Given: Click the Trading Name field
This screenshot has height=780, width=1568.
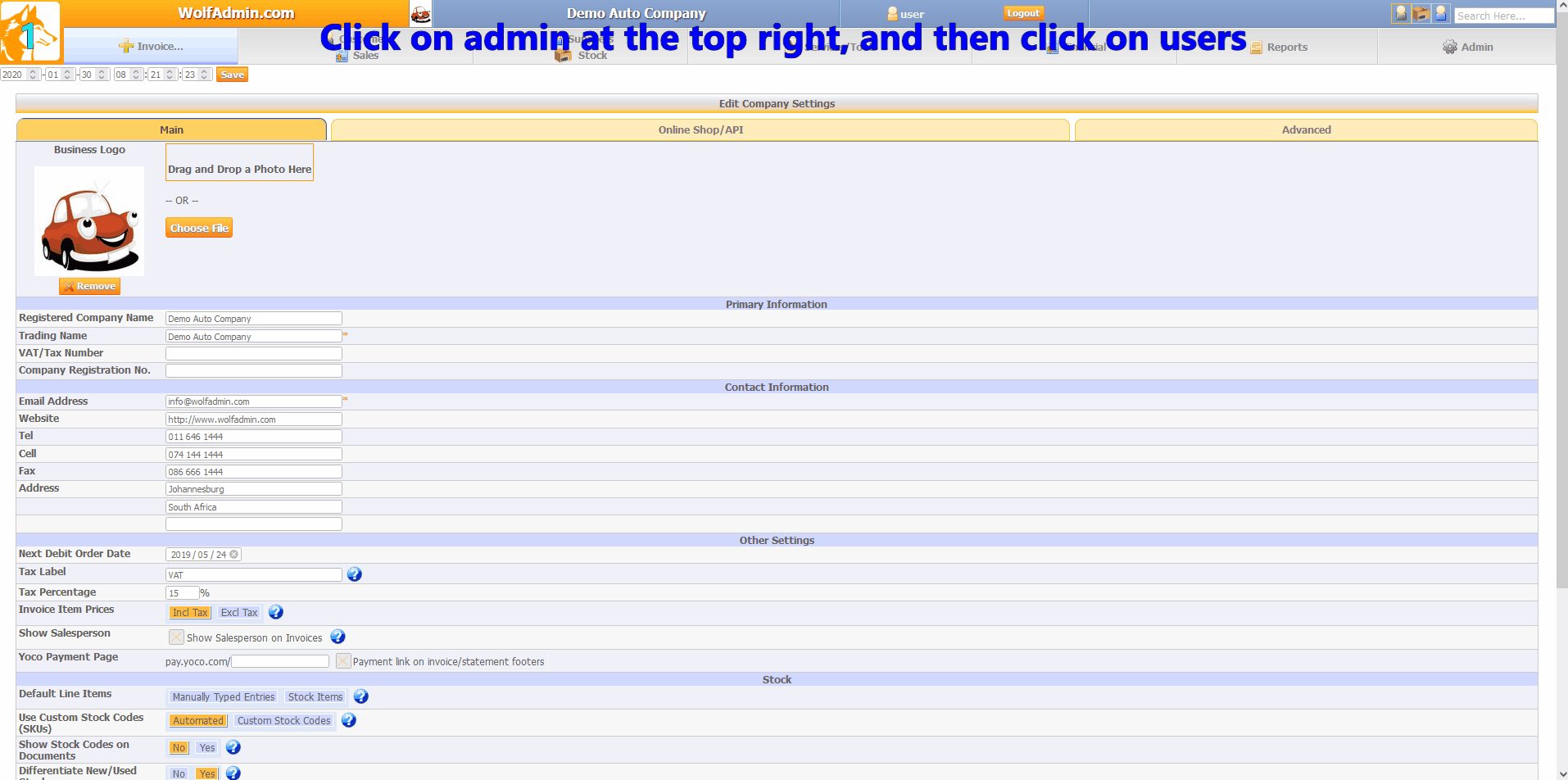Looking at the screenshot, I should coord(254,337).
